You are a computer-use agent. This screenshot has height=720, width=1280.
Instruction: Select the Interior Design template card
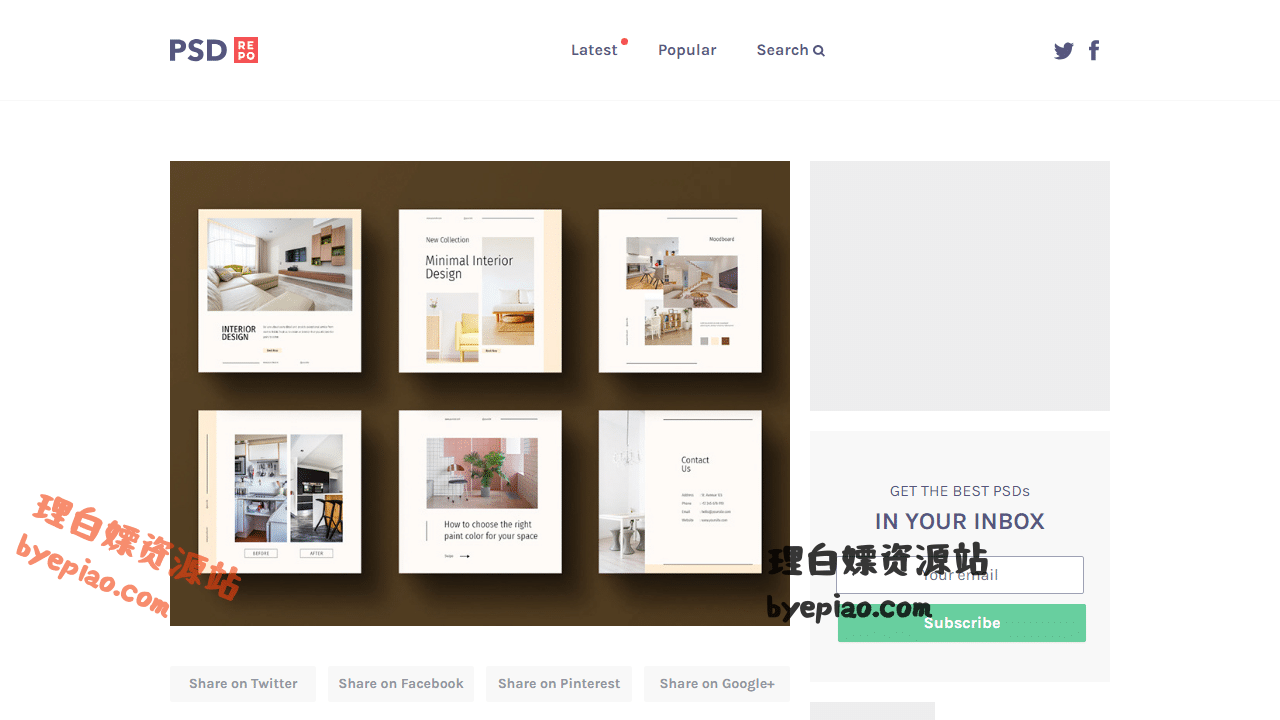pyautogui.click(x=280, y=291)
